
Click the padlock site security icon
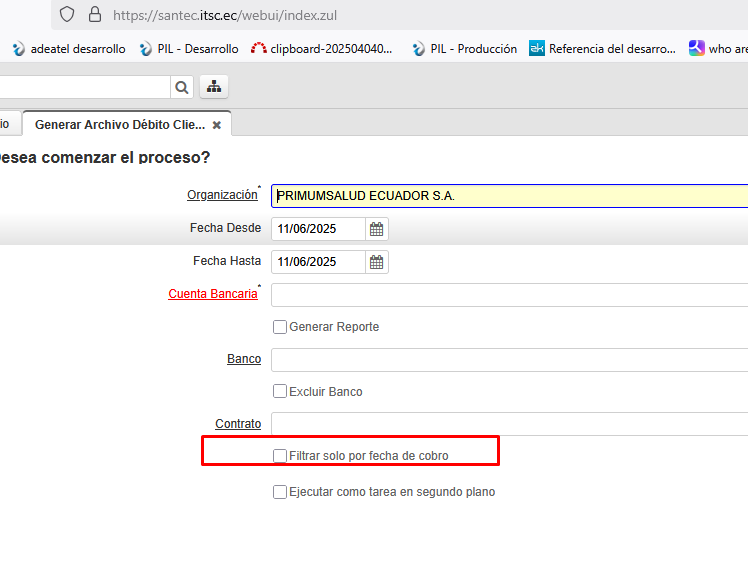coord(95,14)
